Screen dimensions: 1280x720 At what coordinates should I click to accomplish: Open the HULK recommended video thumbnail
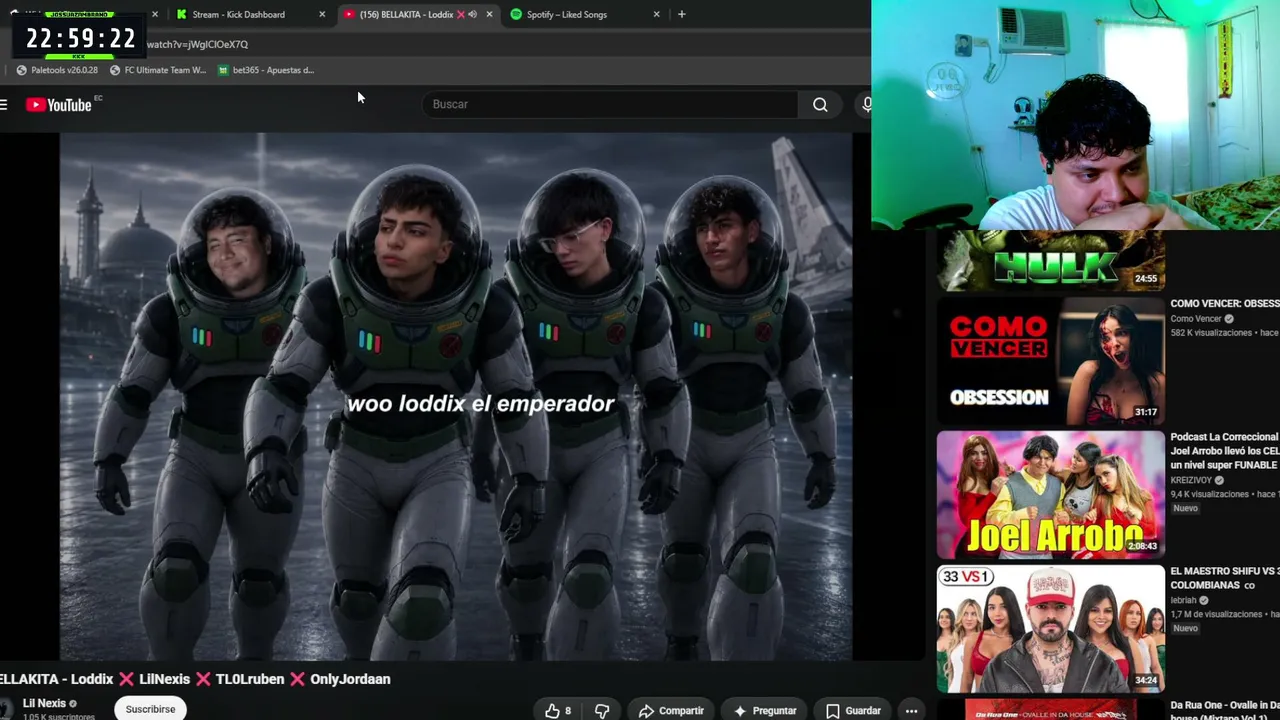coord(1051,260)
